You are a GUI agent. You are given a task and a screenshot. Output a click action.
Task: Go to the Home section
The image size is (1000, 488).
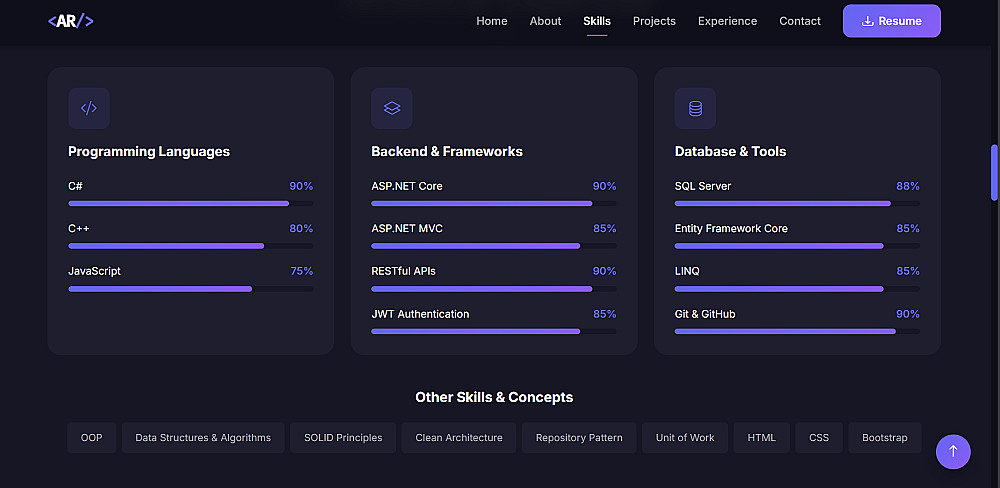[x=492, y=21]
